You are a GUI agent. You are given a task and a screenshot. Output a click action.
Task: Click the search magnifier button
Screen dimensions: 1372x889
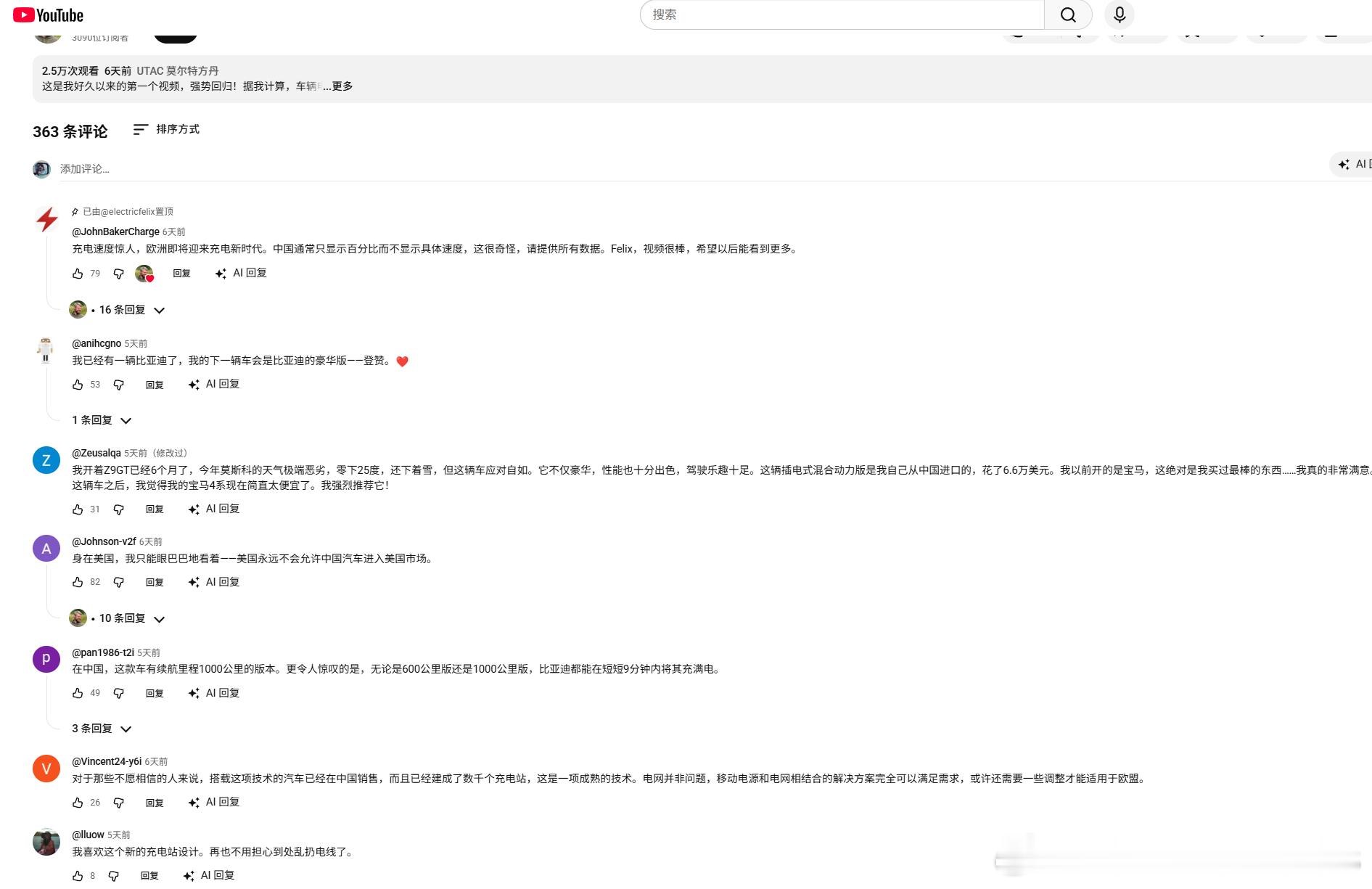[1068, 15]
